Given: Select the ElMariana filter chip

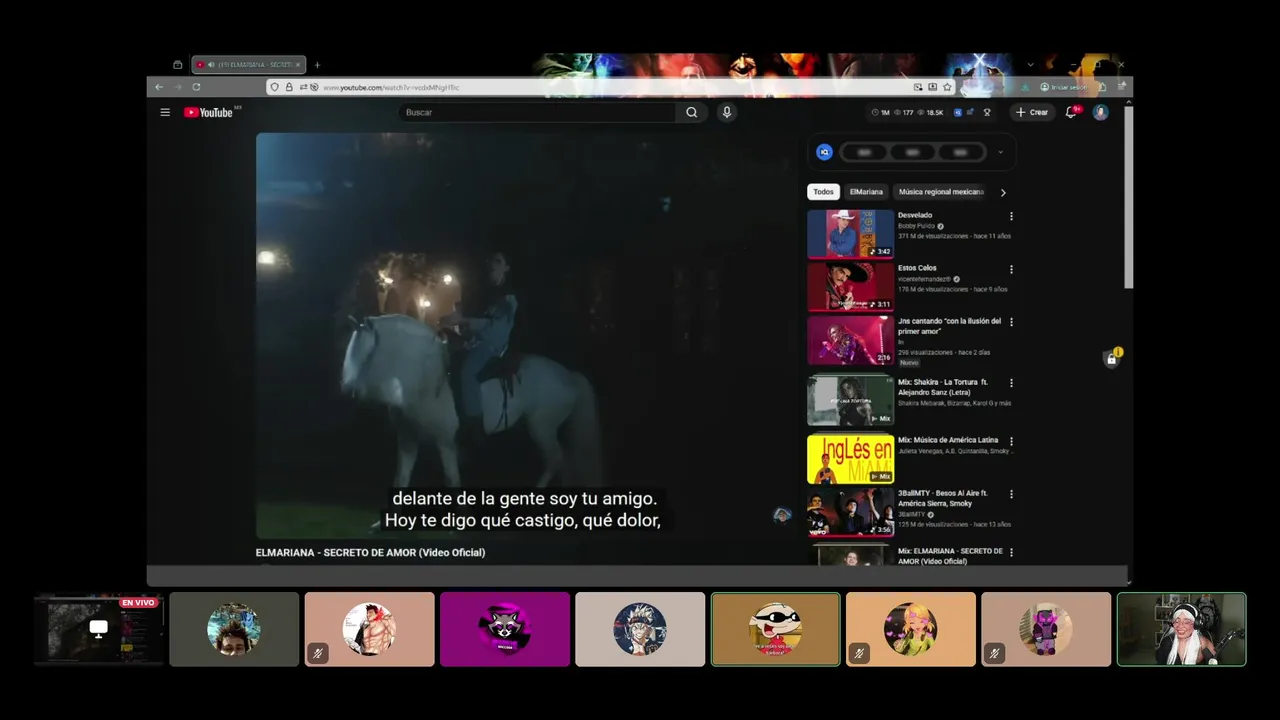Looking at the screenshot, I should pos(866,192).
